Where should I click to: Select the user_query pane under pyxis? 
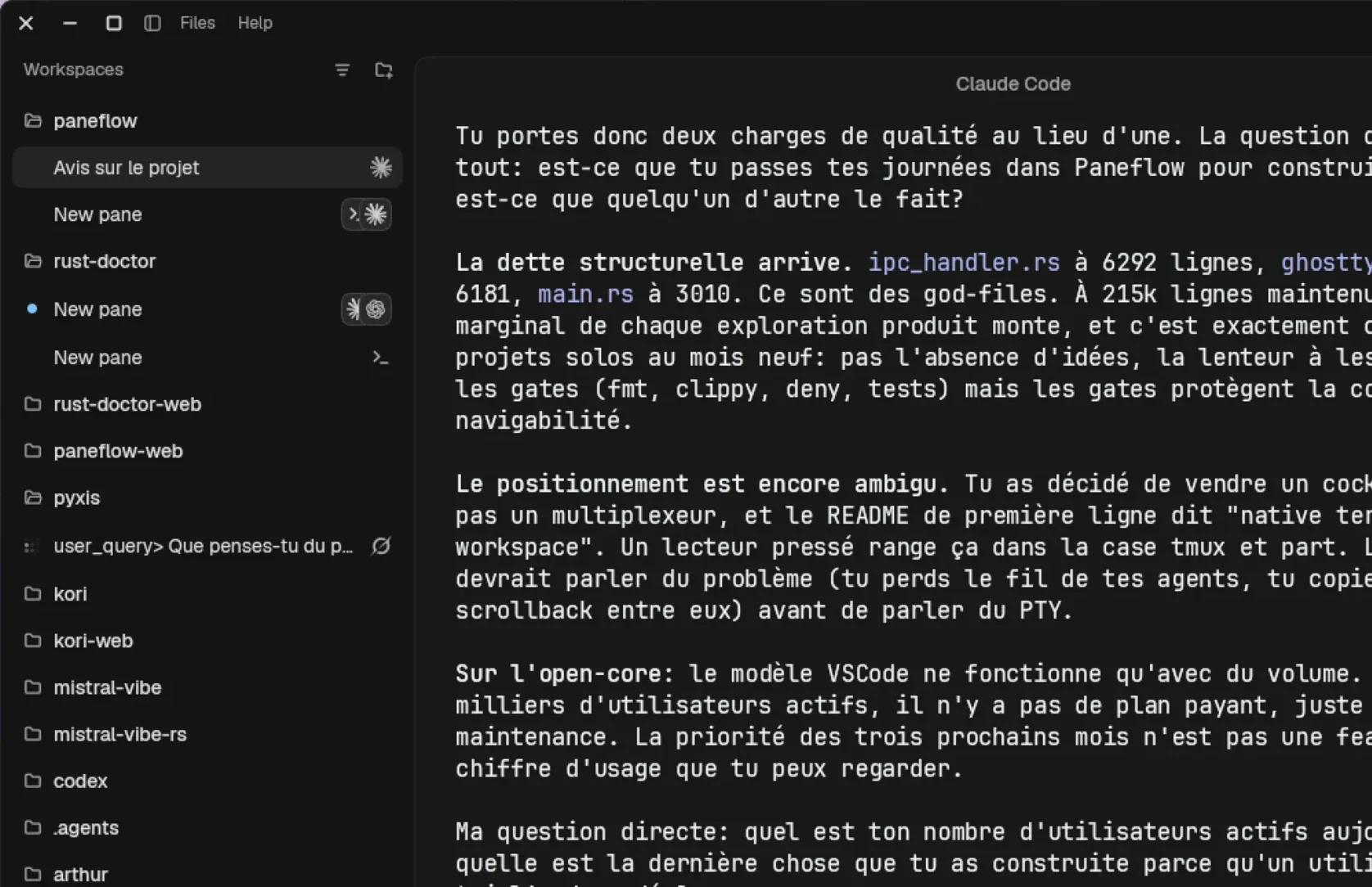pyautogui.click(x=207, y=546)
